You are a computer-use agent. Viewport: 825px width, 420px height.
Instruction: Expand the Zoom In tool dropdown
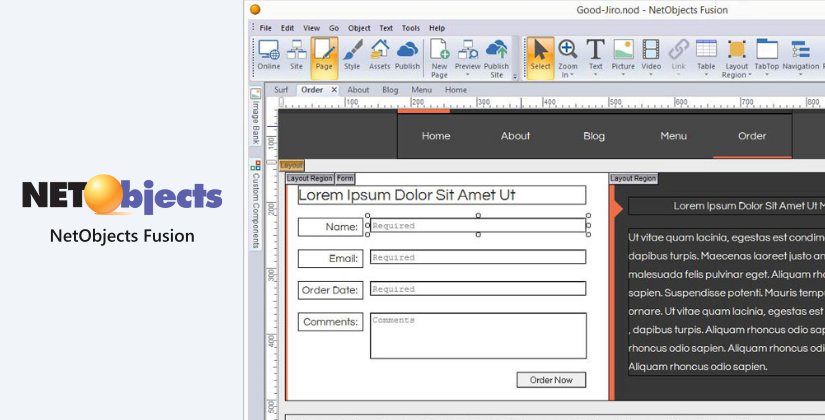point(567,75)
